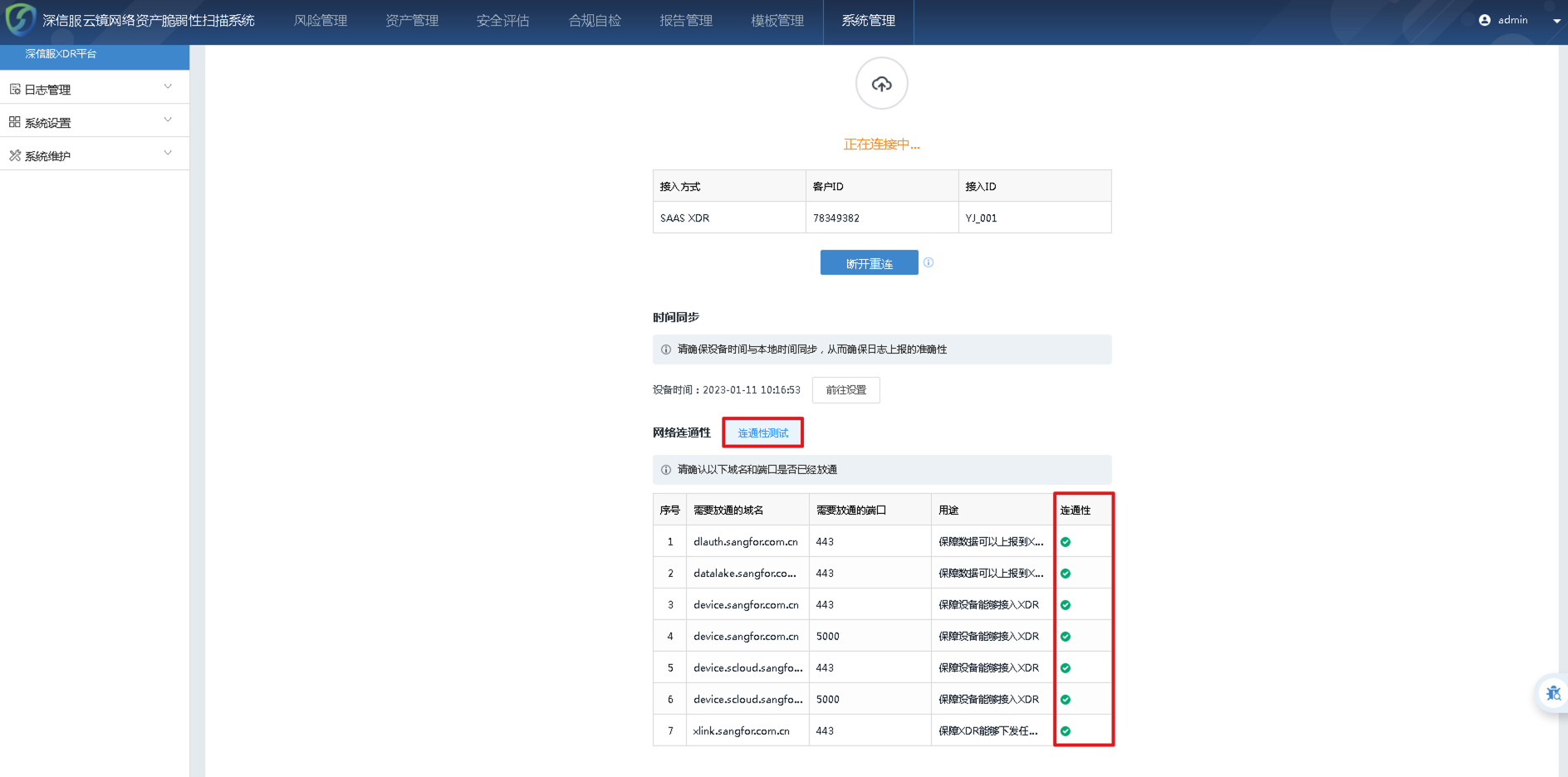Click info icon in 时间同步 notice
Image resolution: width=1568 pixels, height=777 pixels.
coord(666,349)
